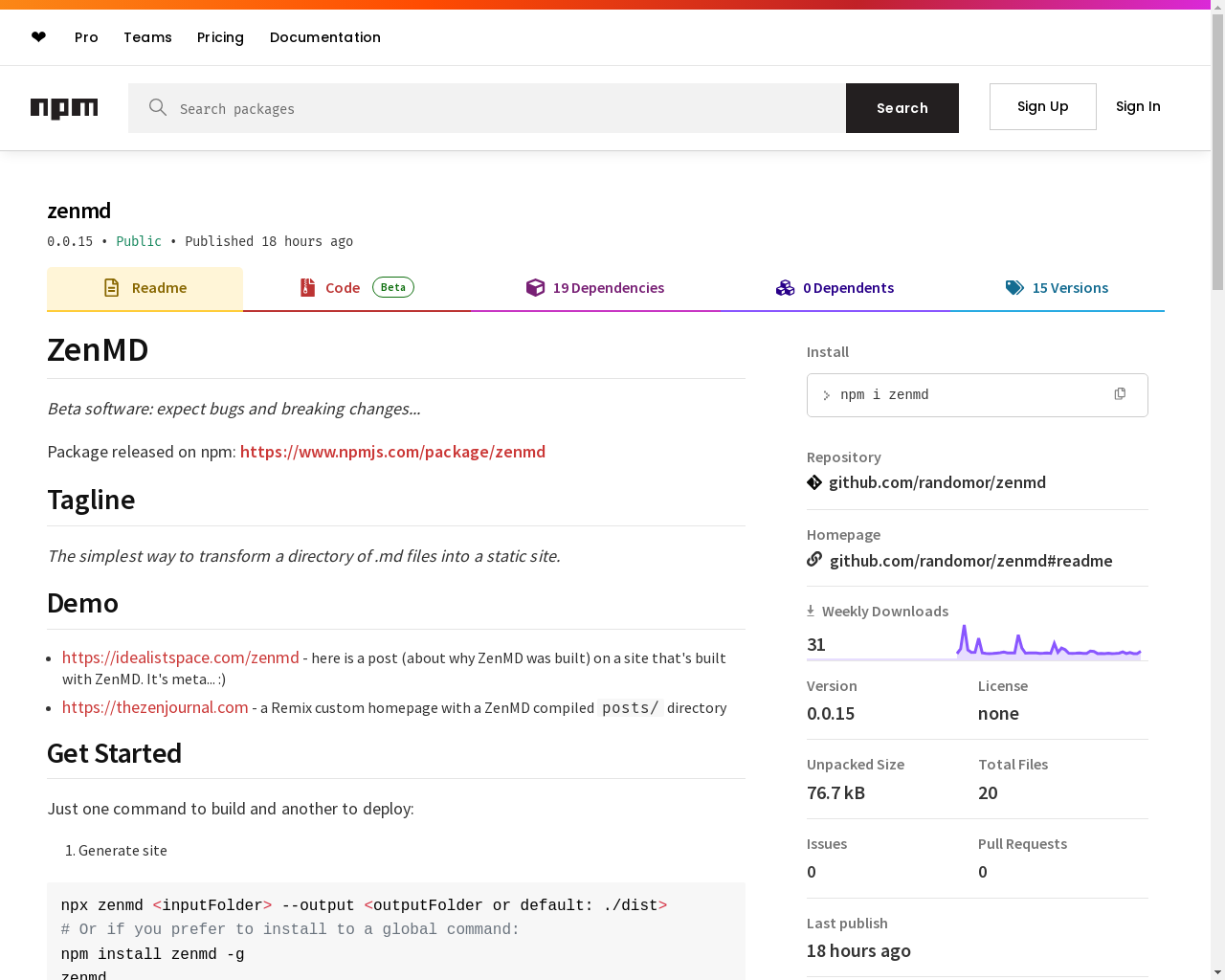
Task: Click the heart icon in top navigation
Action: [38, 37]
